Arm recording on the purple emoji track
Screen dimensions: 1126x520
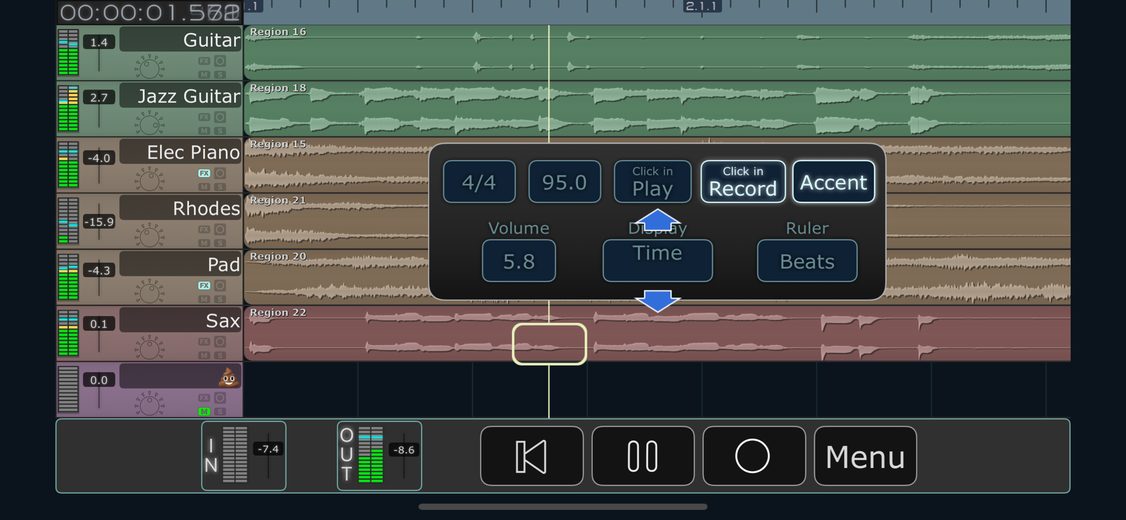pos(220,398)
